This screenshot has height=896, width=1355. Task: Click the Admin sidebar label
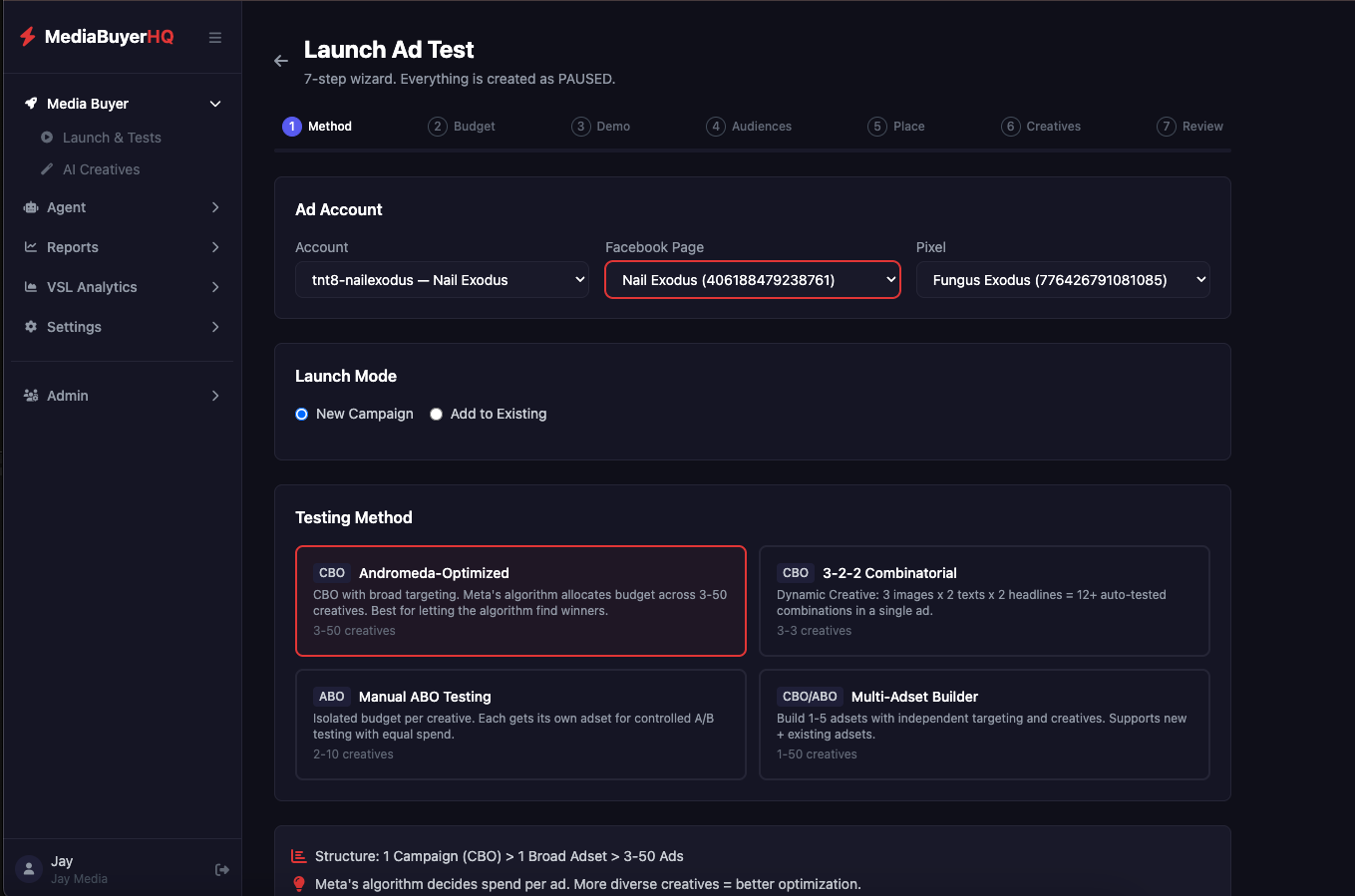point(68,396)
